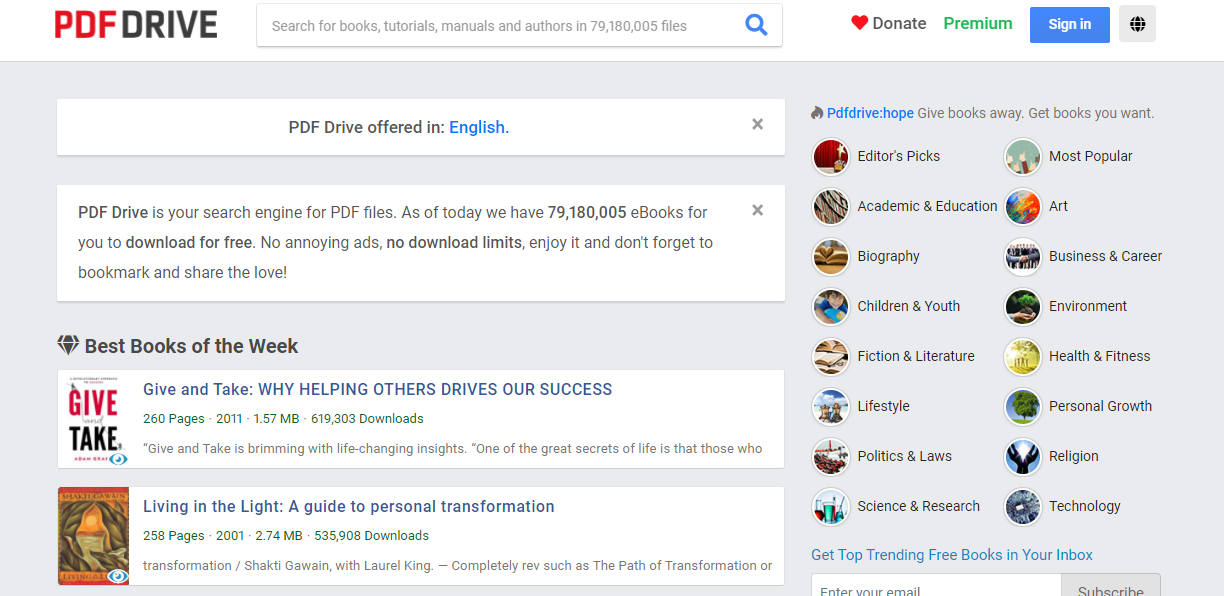Click the search magnifier icon

point(756,25)
